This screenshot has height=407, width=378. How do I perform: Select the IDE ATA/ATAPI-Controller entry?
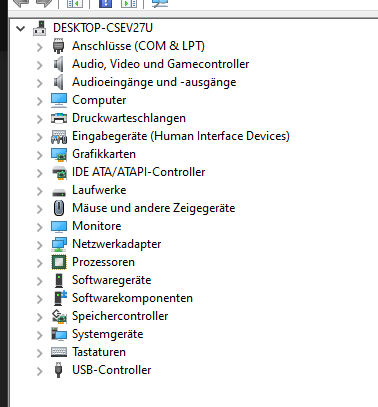(x=139, y=172)
